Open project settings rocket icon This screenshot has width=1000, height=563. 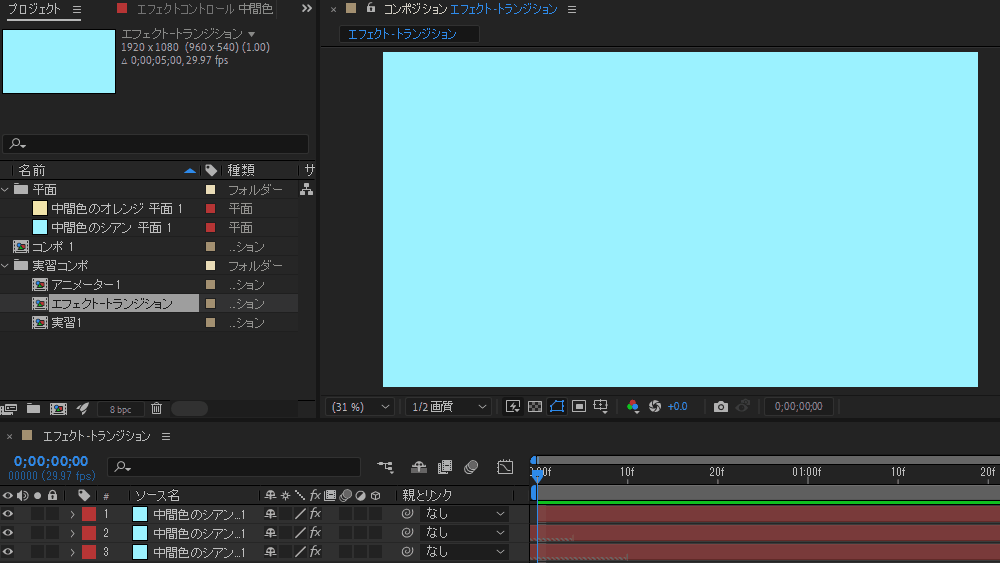(83, 409)
